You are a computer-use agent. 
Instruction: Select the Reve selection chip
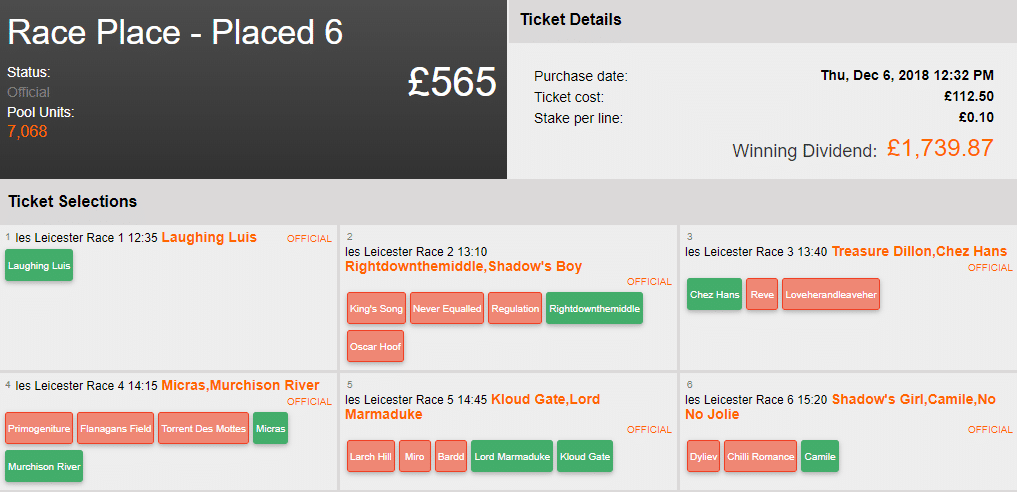pos(762,295)
